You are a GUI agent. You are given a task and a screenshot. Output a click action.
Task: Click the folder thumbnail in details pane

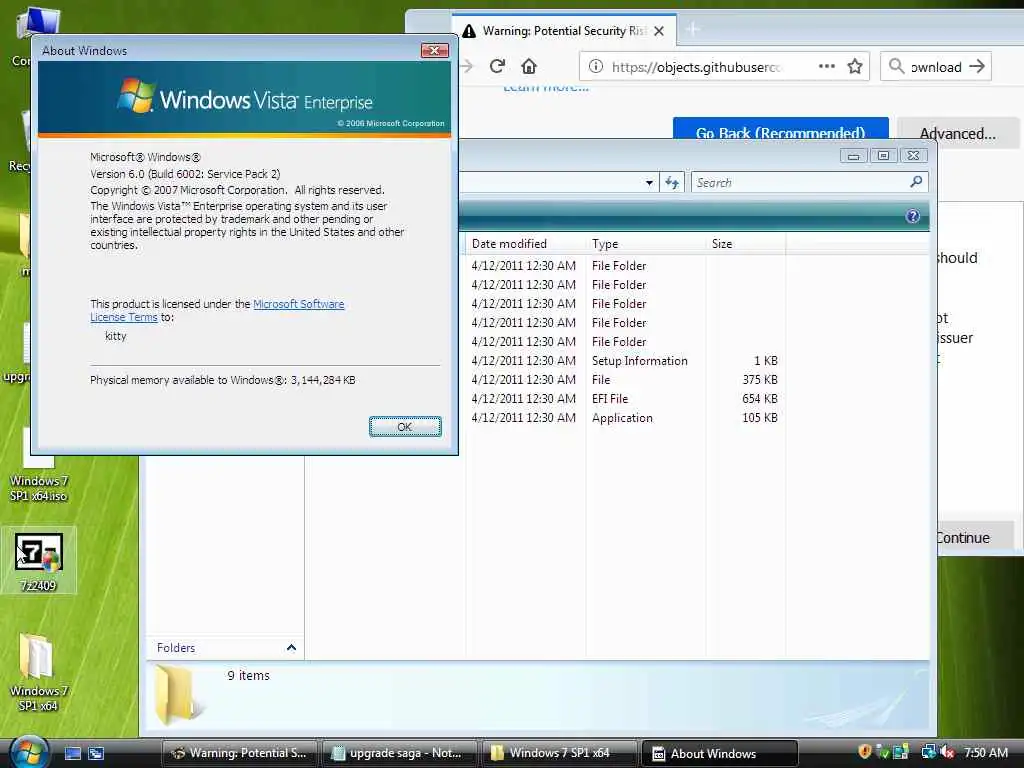(x=176, y=695)
